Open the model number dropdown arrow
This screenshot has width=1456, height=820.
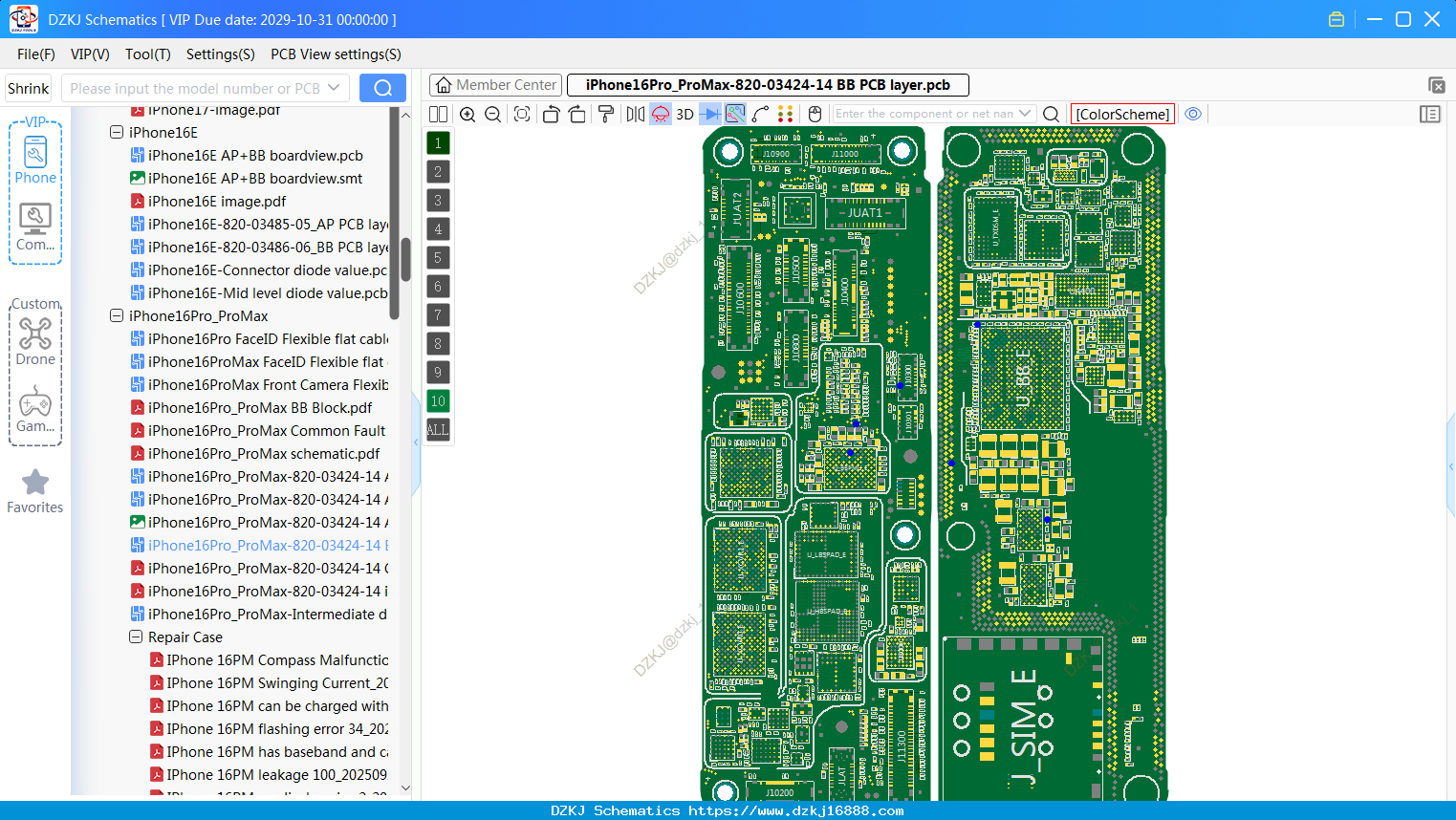[334, 88]
